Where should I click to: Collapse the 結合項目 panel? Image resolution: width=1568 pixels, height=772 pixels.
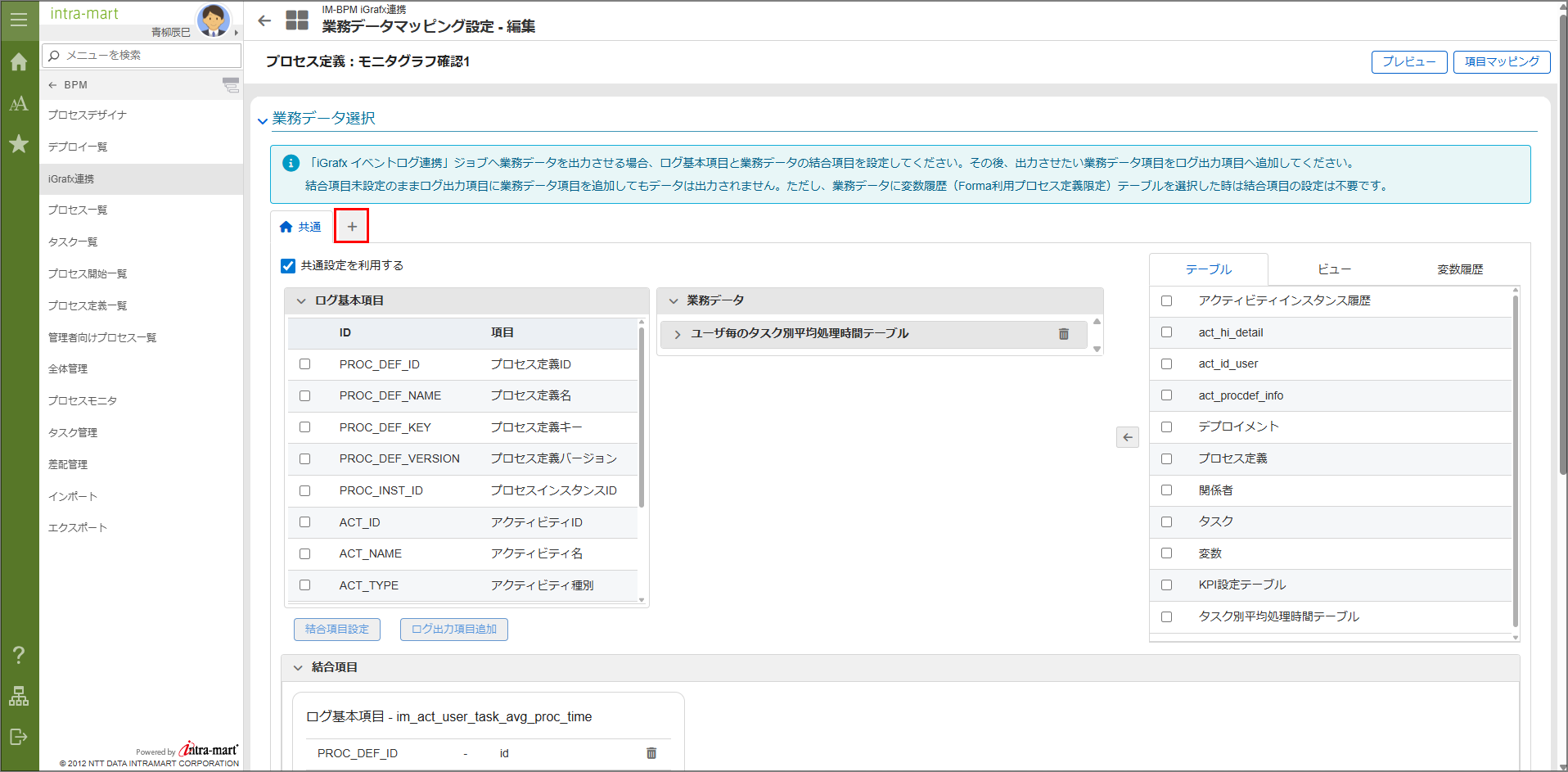[x=298, y=668]
